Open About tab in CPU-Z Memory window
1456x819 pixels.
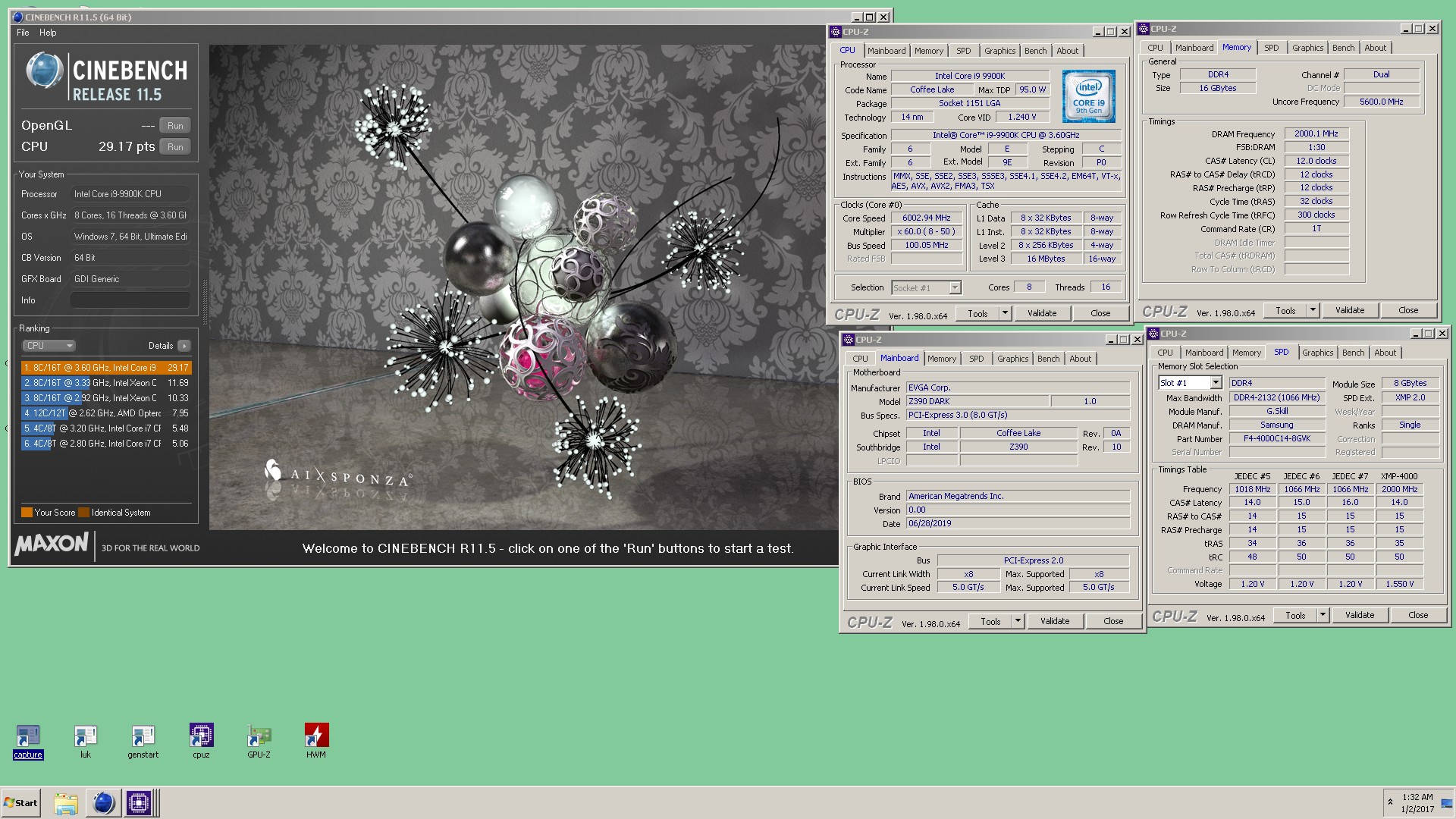(x=1375, y=48)
